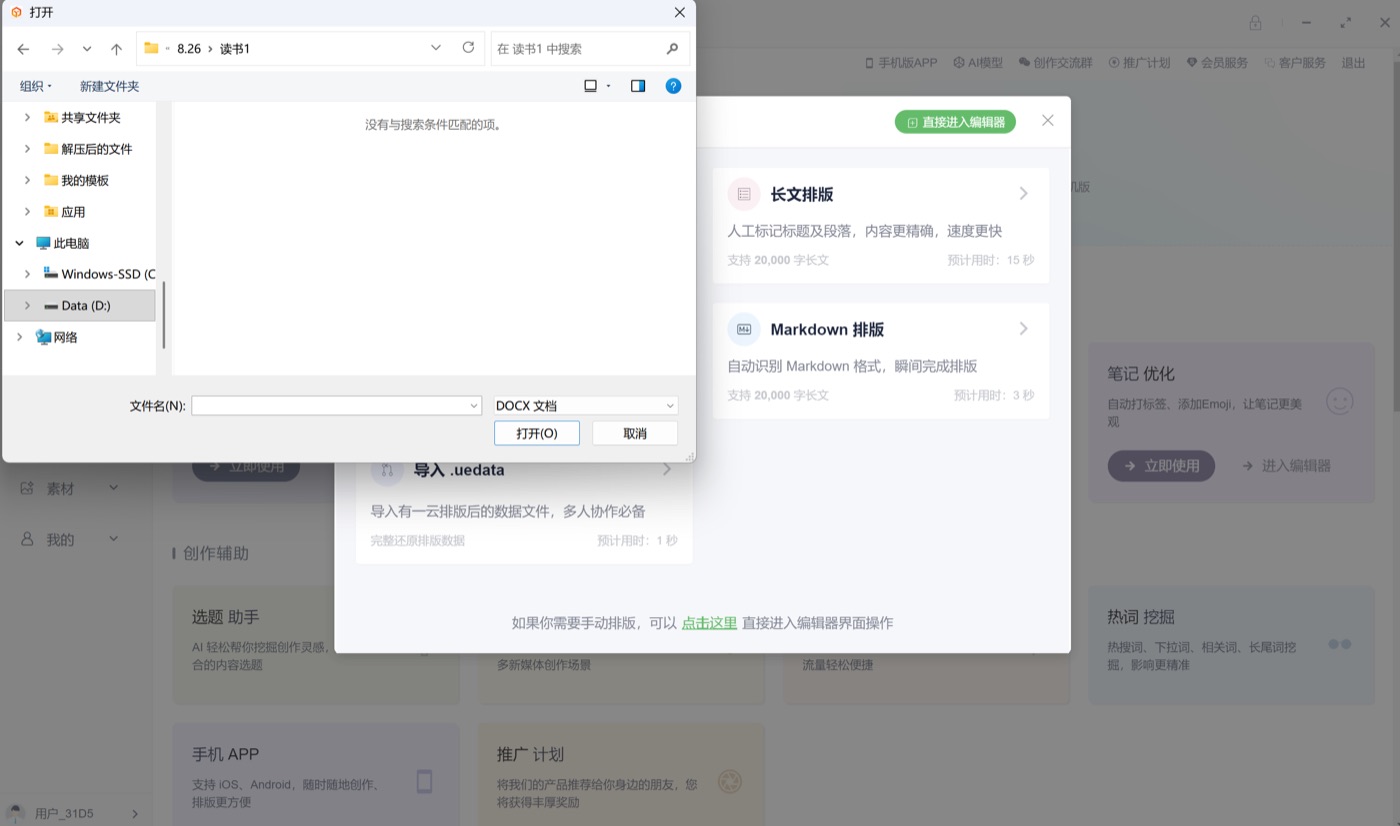The image size is (1400, 826).
Task: Expand the 共享文件夹 tree node
Action: point(27,117)
